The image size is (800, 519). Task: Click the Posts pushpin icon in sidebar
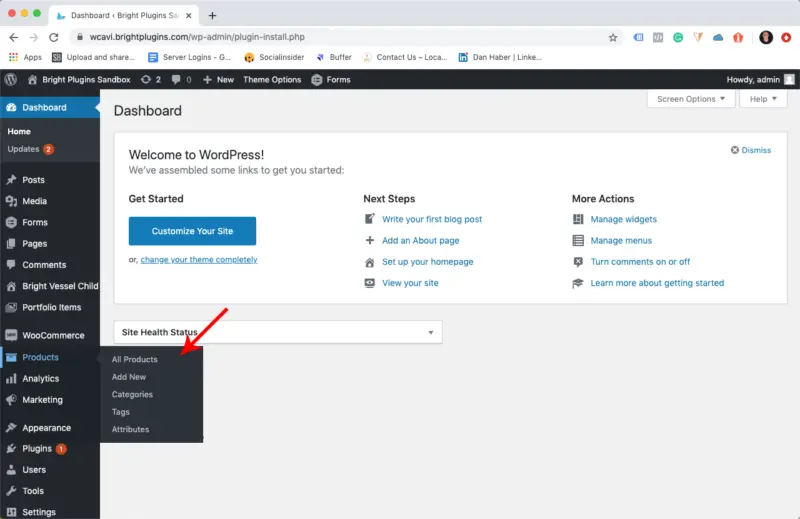pyautogui.click(x=11, y=180)
